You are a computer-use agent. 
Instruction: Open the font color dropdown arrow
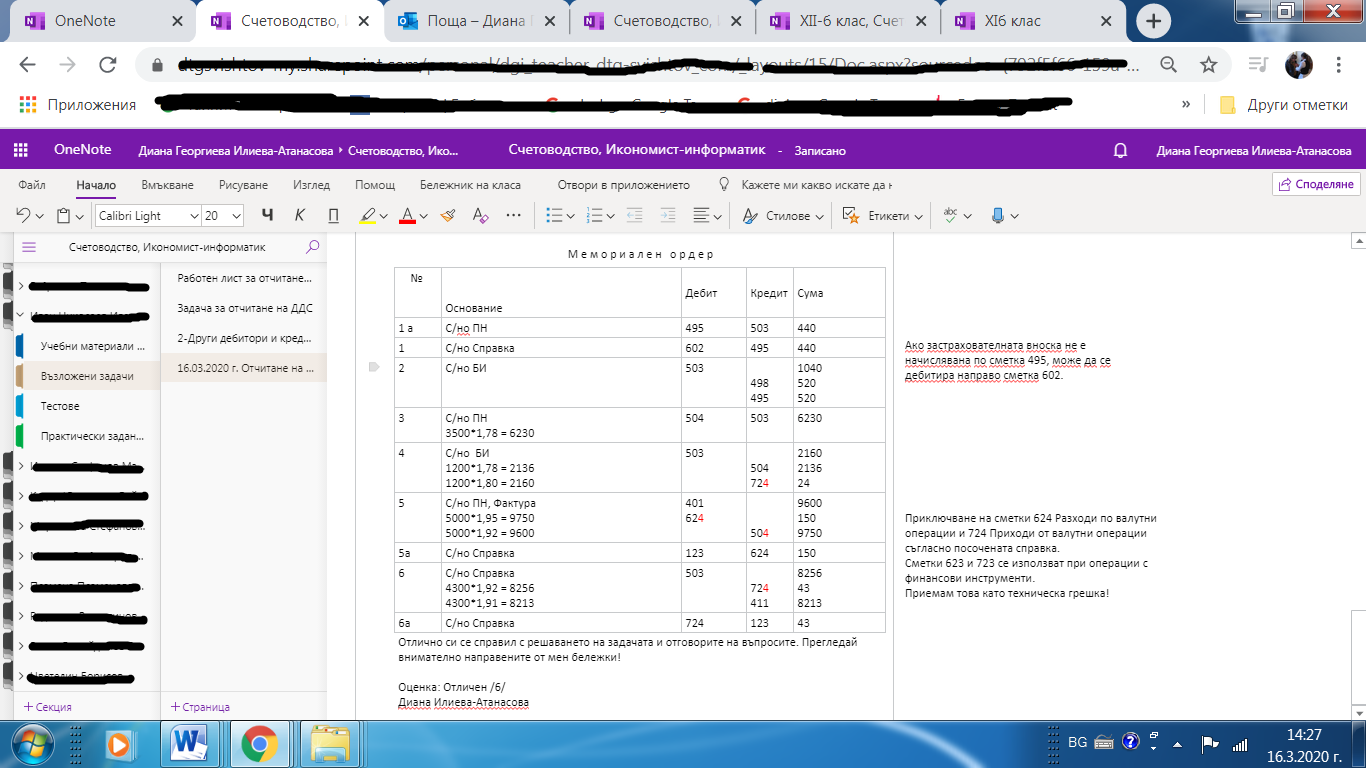point(424,216)
